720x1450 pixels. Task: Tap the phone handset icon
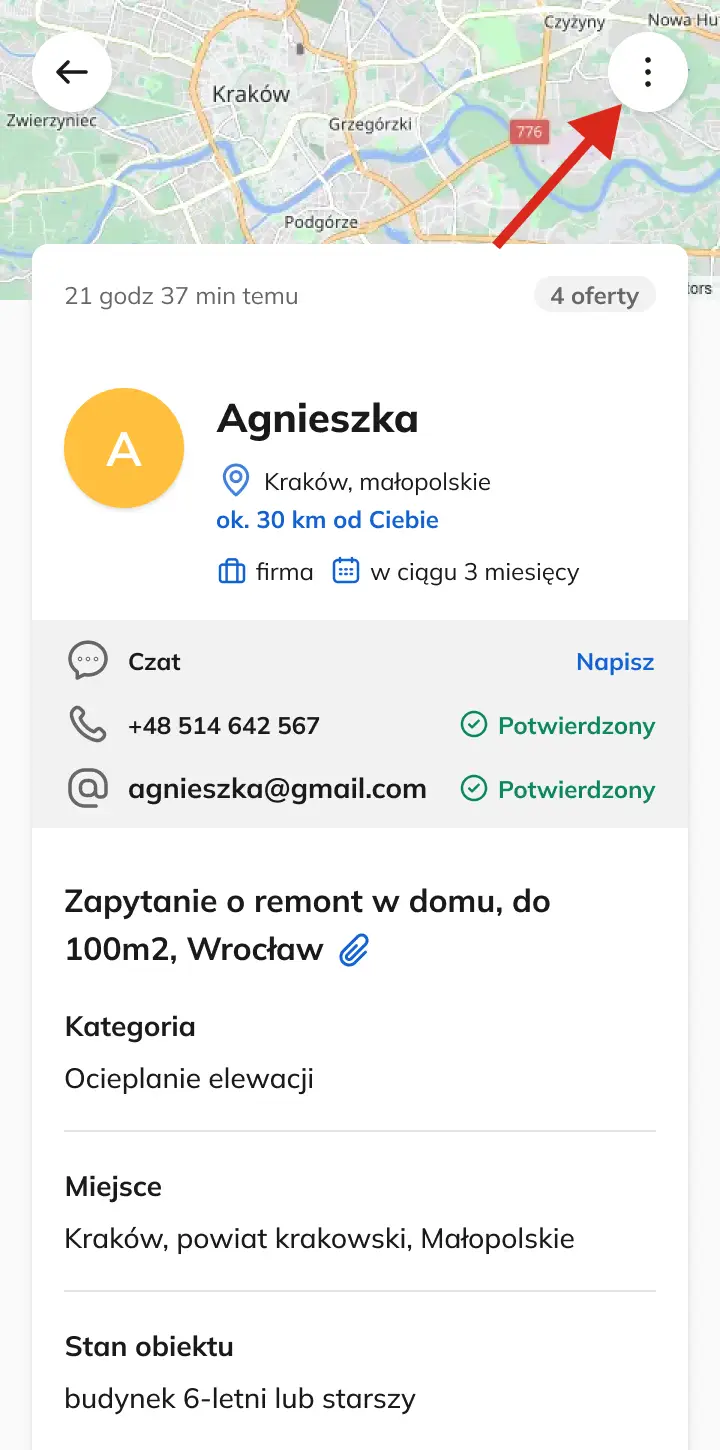pos(88,725)
